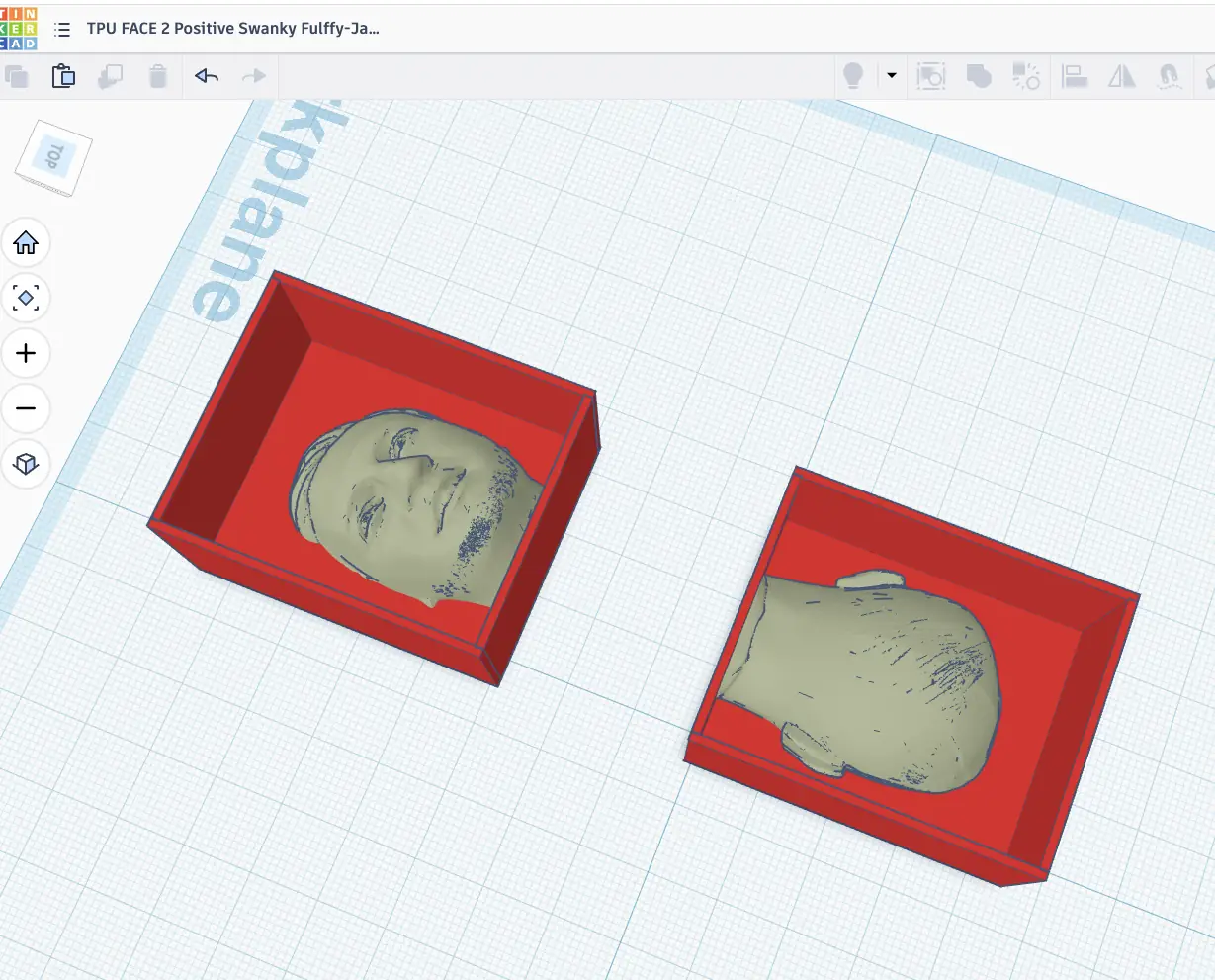This screenshot has height=980, width=1215.
Task: Click the Align tool icon
Action: [x=1075, y=76]
